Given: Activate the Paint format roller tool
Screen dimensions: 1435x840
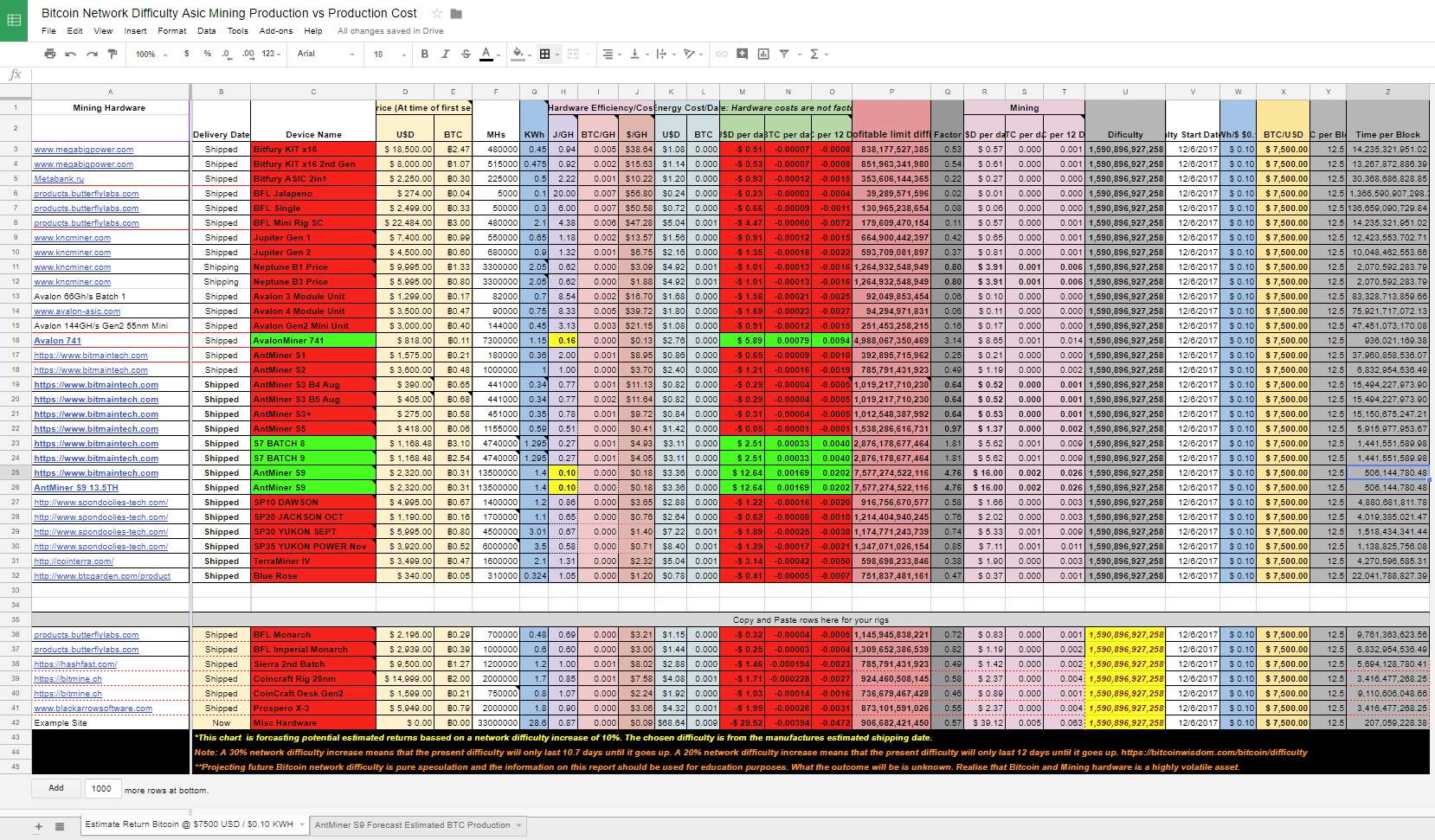Looking at the screenshot, I should [x=113, y=54].
